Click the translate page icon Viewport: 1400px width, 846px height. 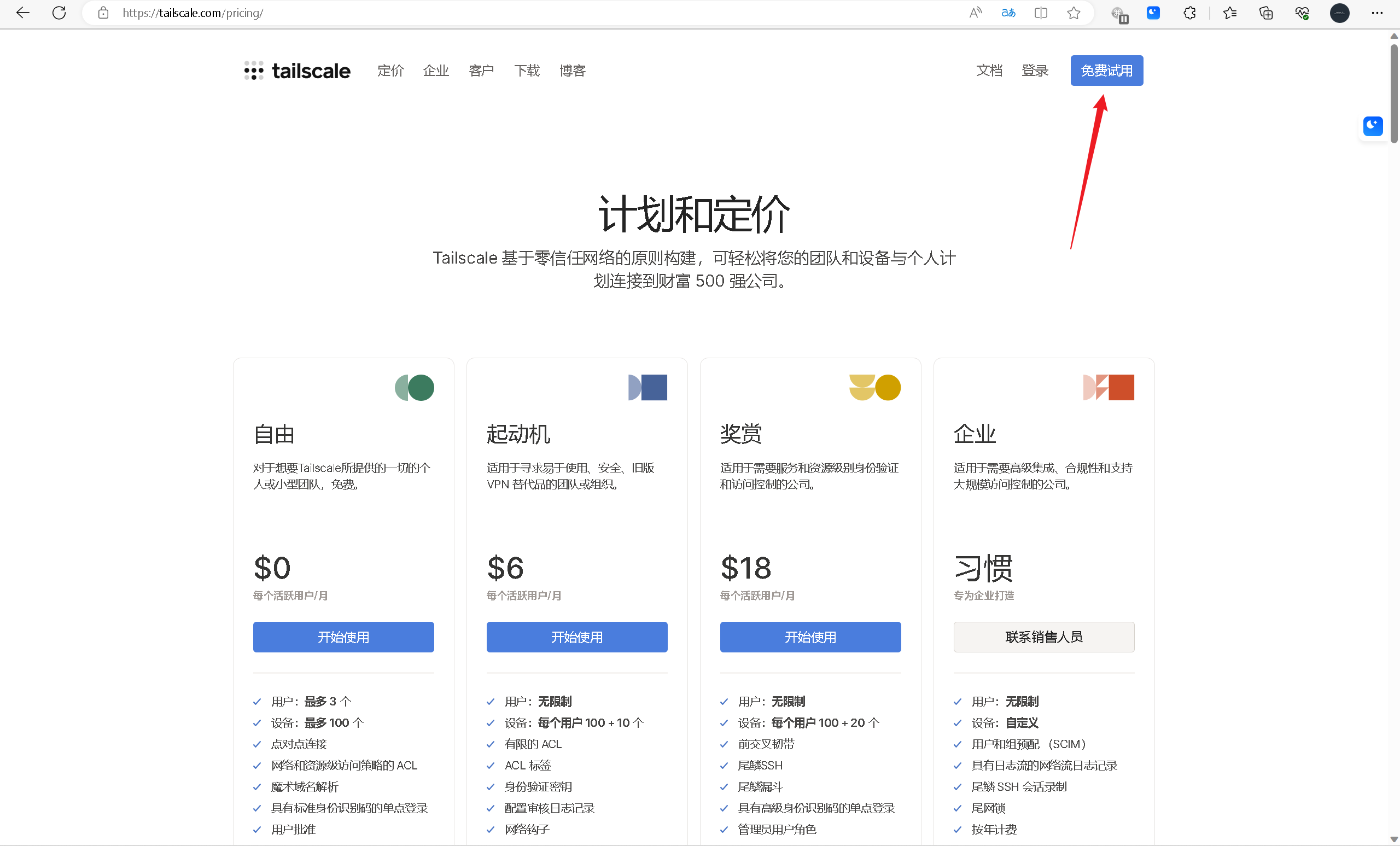click(x=1008, y=13)
